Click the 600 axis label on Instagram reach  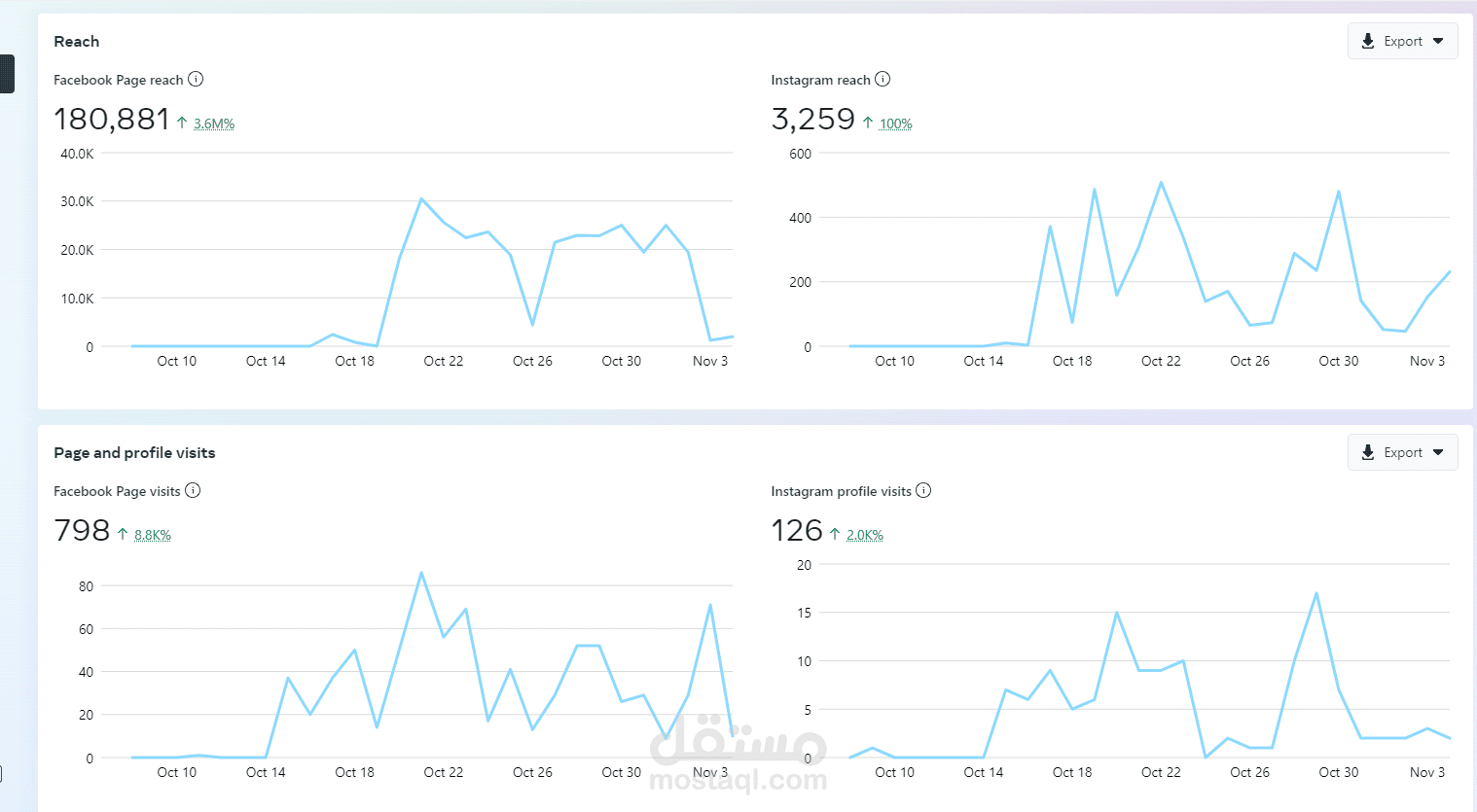coord(801,154)
